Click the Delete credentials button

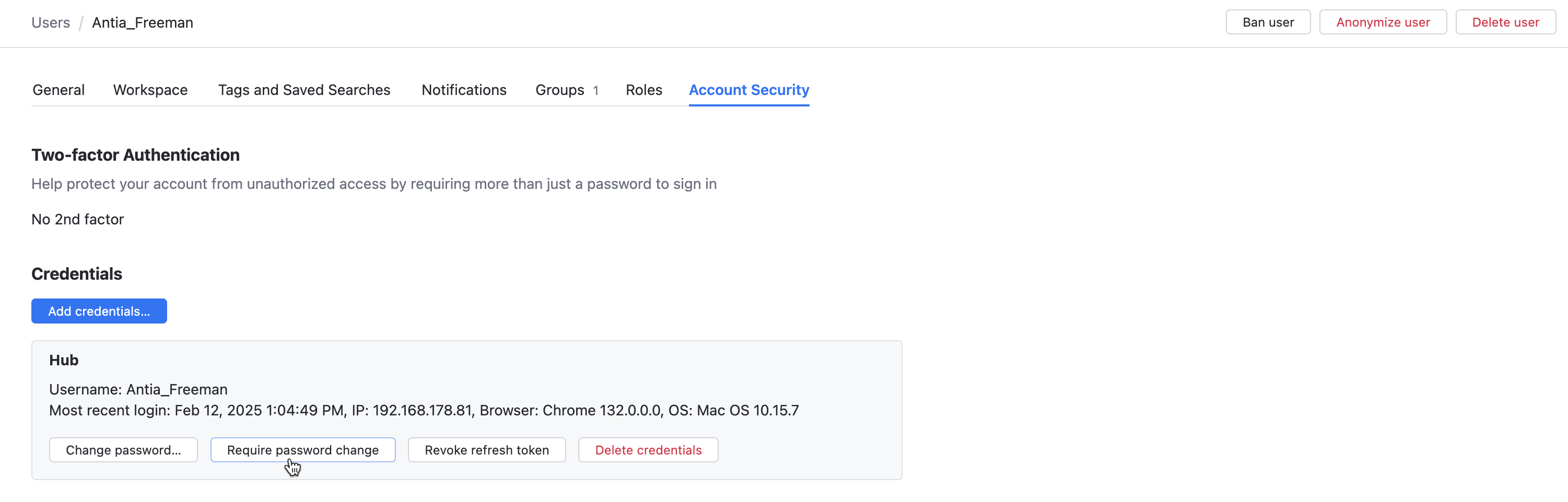[x=648, y=450]
